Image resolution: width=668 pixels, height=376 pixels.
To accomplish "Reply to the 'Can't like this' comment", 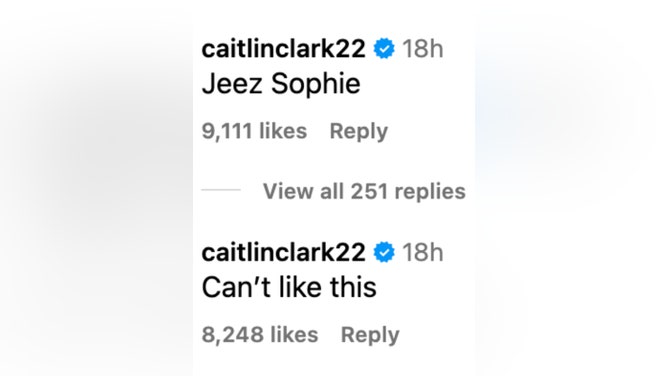I will click(x=370, y=335).
